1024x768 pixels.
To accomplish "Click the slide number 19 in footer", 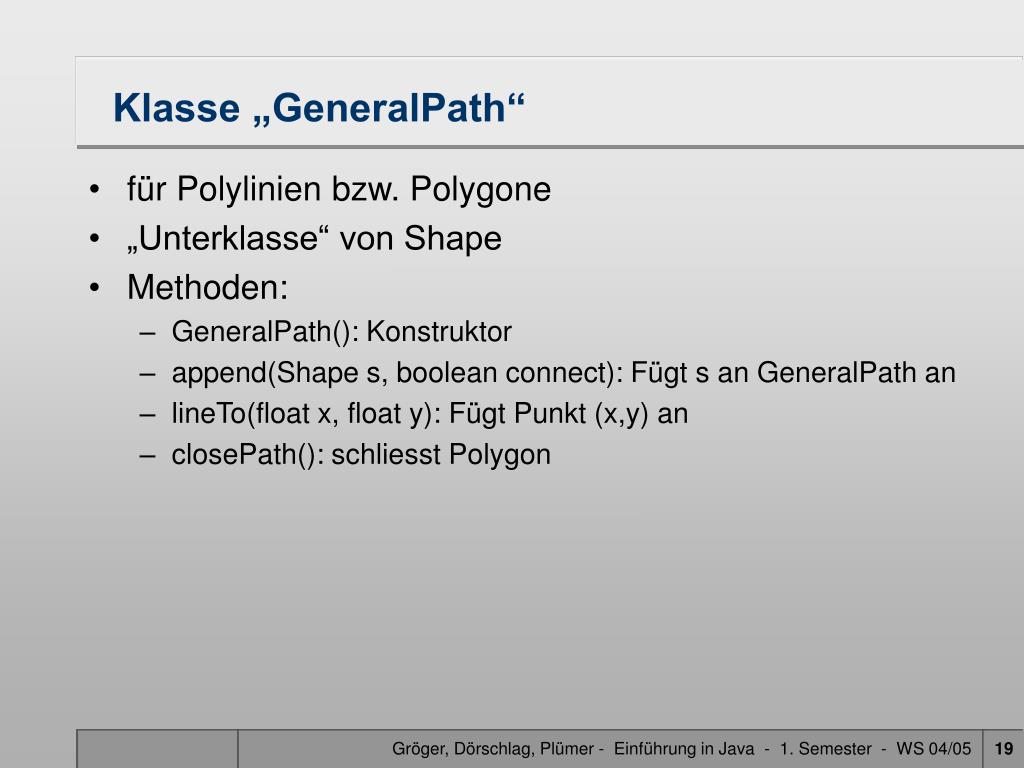I will (x=1004, y=748).
